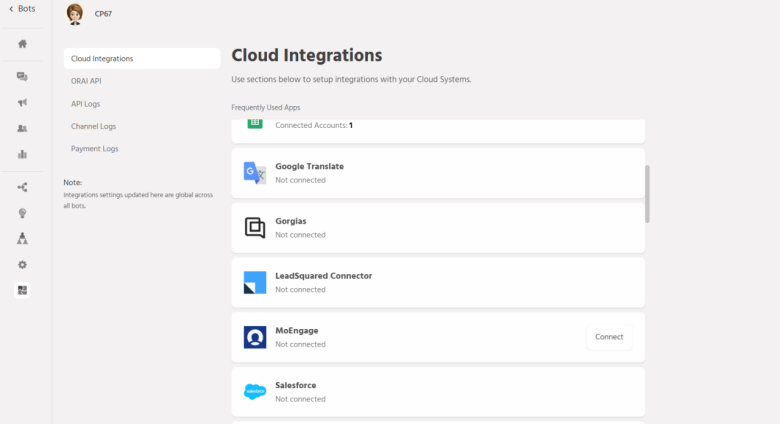Screen dimensions: 780x424
Task: Click the CP67 bot avatar
Action: coord(75,14)
